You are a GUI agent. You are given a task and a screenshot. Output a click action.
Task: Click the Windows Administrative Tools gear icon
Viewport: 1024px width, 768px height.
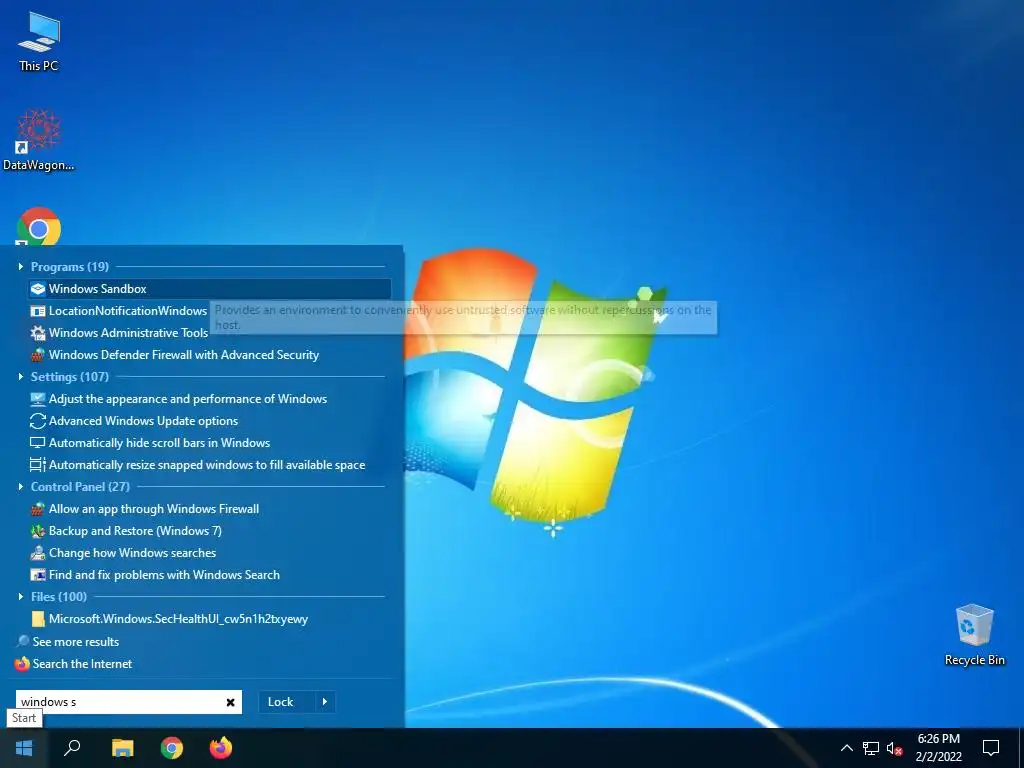tap(38, 333)
